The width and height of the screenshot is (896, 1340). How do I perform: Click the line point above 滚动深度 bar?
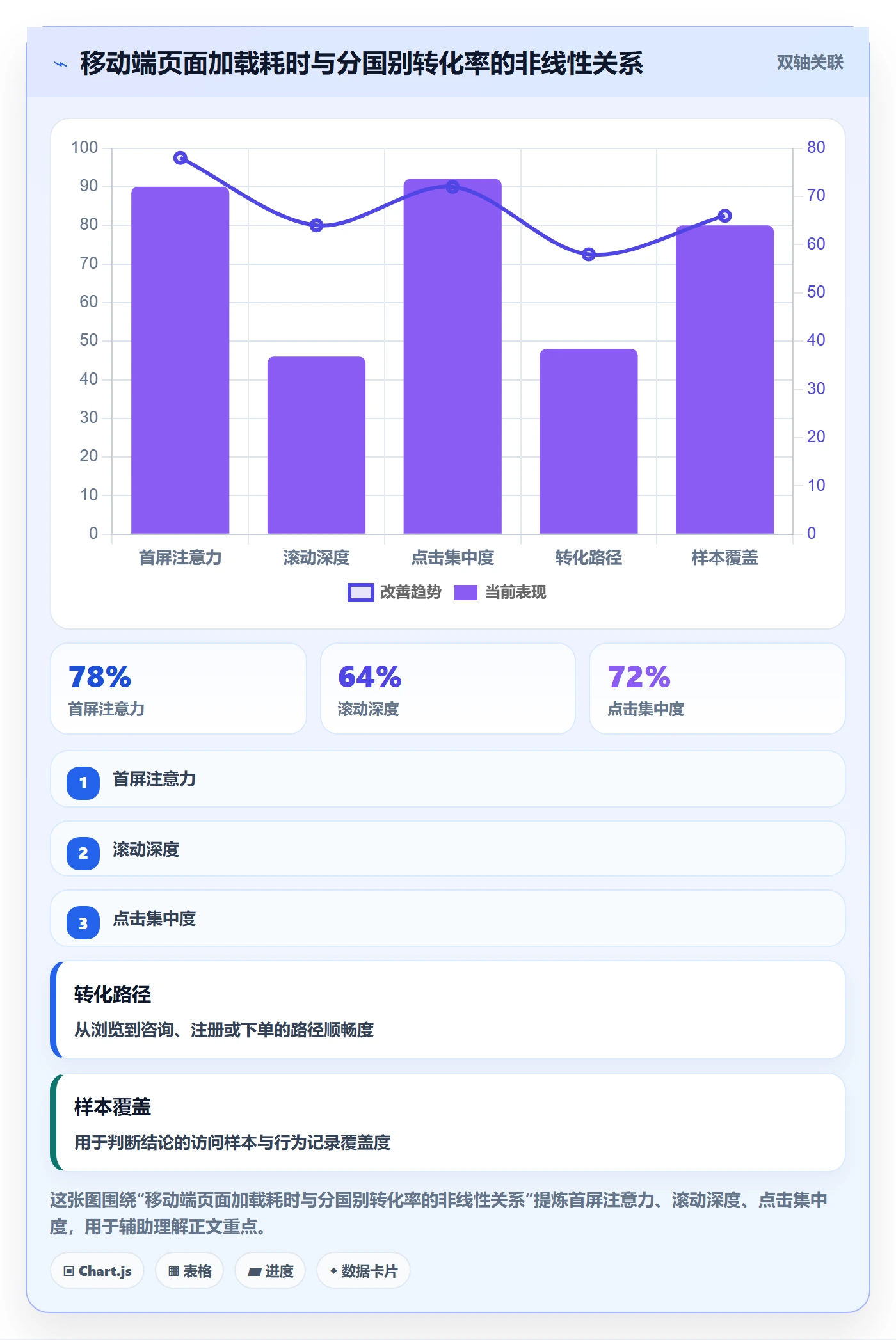316,225
